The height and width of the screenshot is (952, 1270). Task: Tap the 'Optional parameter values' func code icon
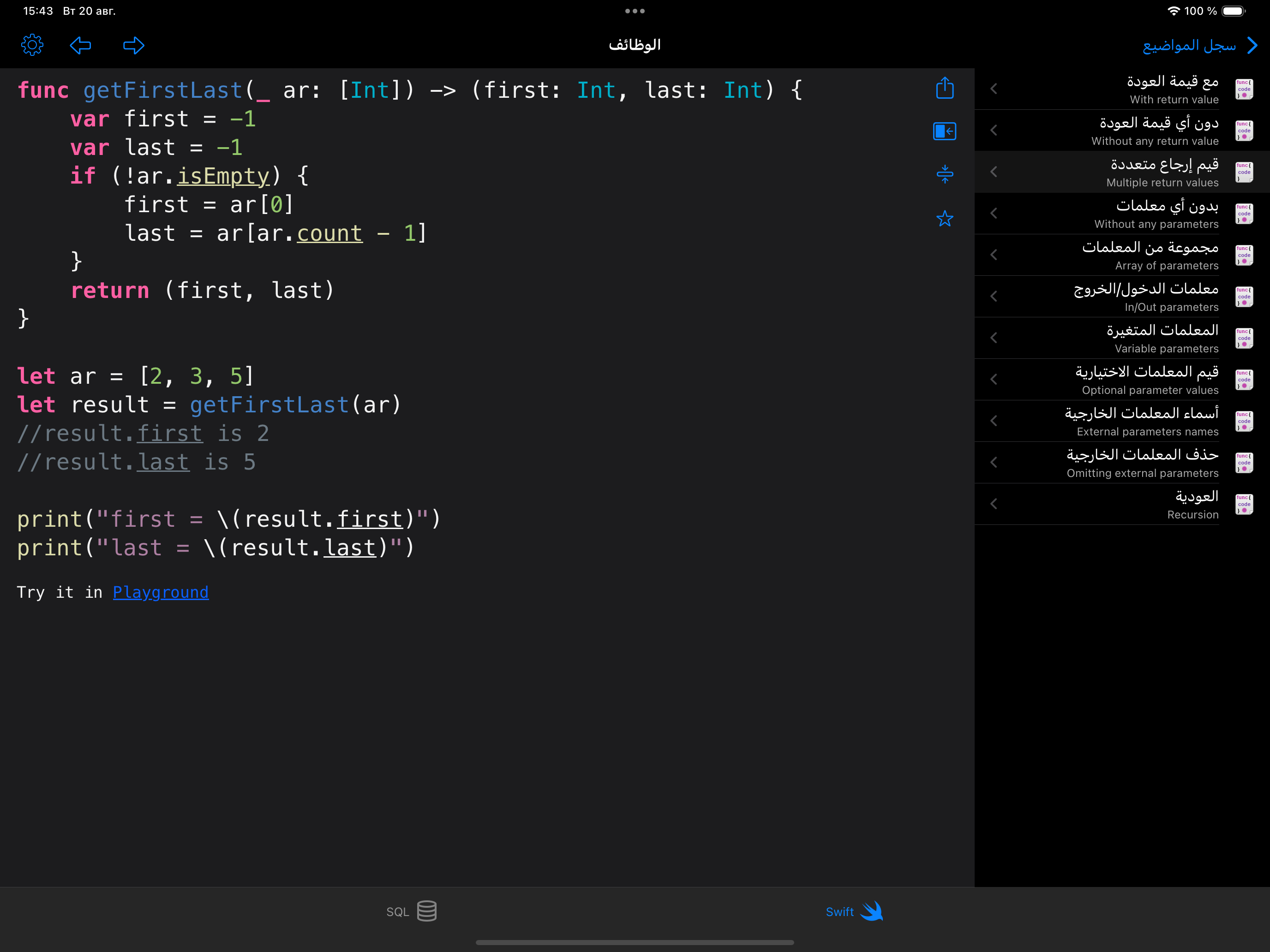pos(1244,379)
